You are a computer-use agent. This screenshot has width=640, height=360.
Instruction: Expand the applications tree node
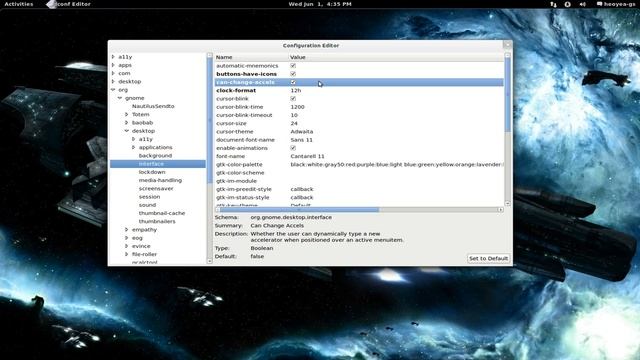133,147
